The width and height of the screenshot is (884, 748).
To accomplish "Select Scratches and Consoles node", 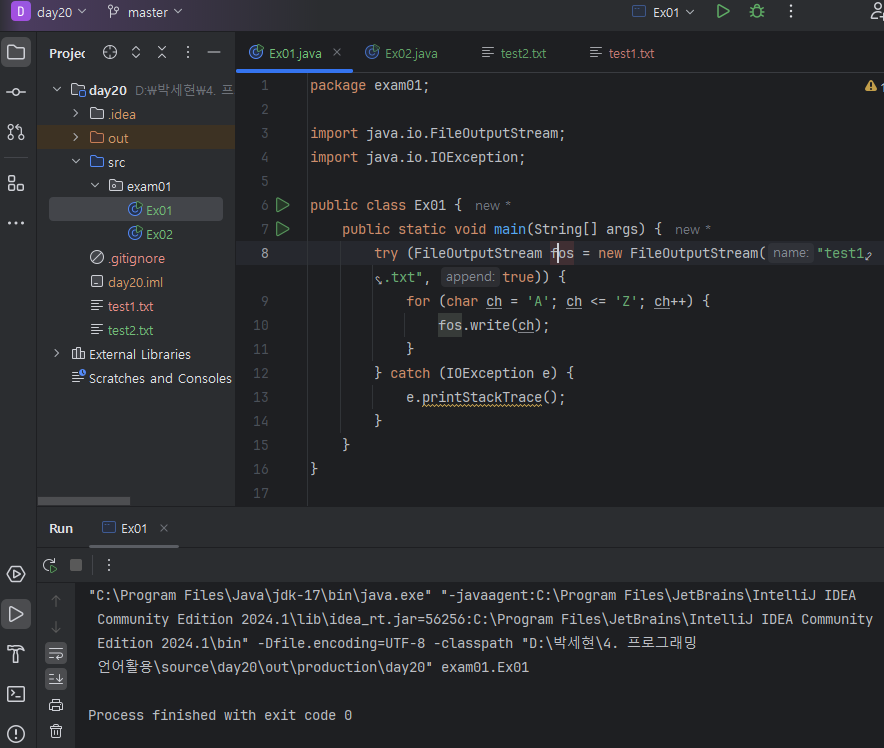I will [151, 378].
